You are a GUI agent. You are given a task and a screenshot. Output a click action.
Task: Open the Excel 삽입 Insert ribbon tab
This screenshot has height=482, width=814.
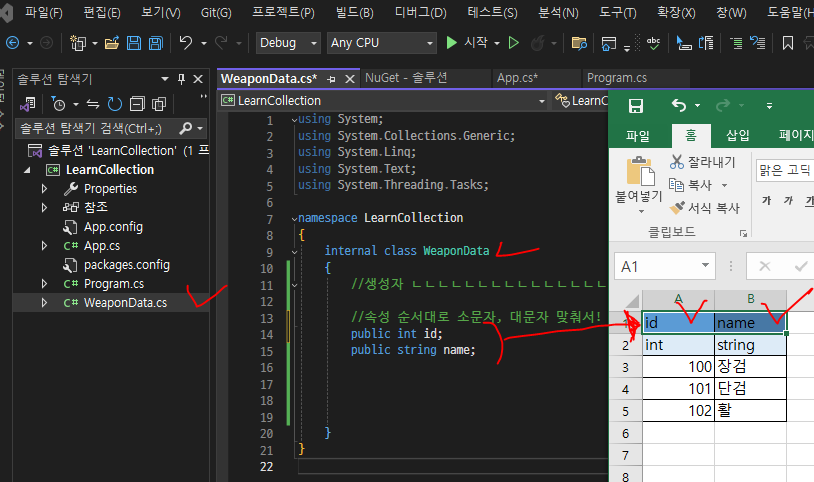tap(737, 136)
